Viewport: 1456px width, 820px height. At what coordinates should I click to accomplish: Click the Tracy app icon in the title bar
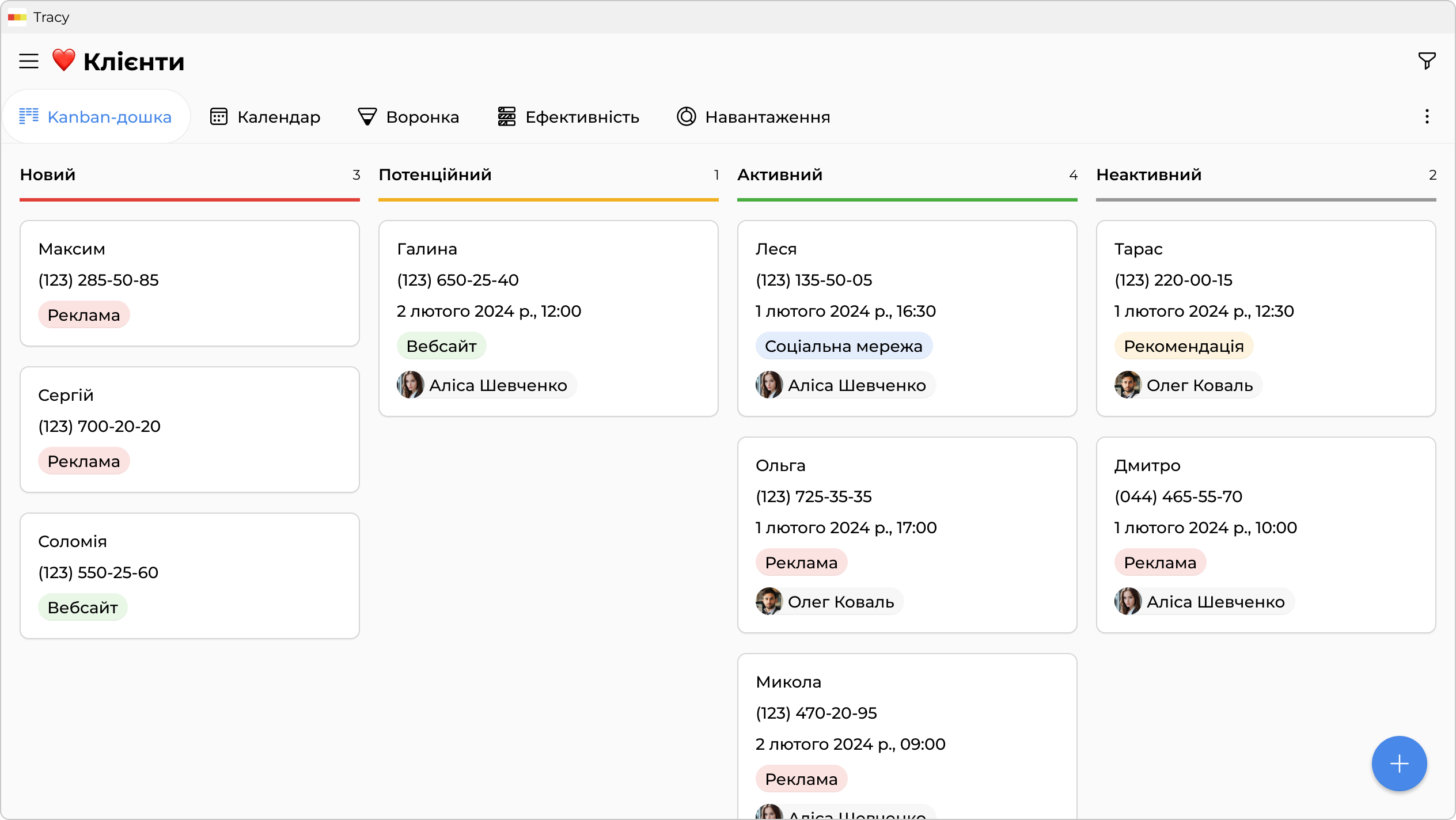[x=17, y=17]
